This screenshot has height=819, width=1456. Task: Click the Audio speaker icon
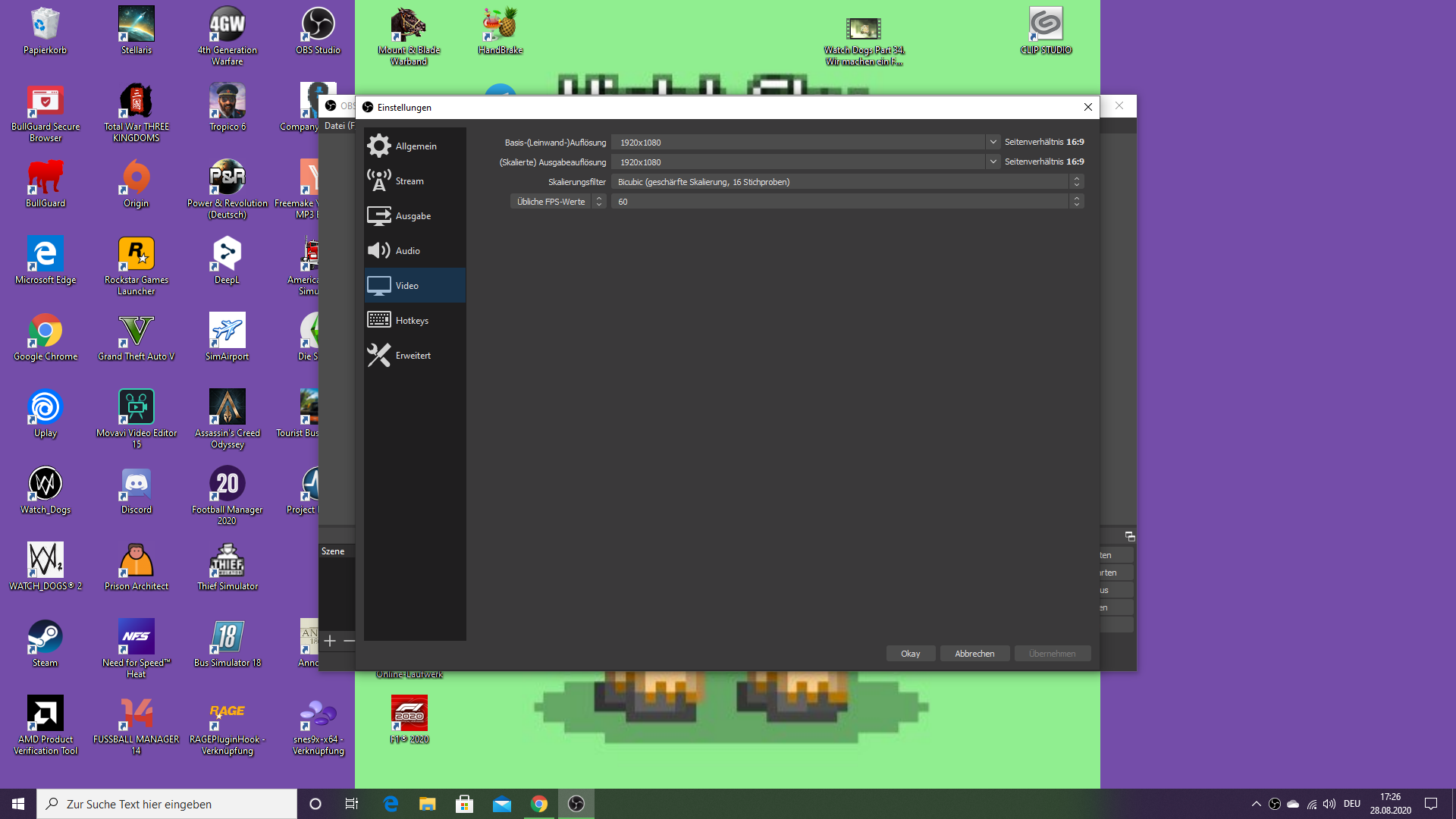378,251
